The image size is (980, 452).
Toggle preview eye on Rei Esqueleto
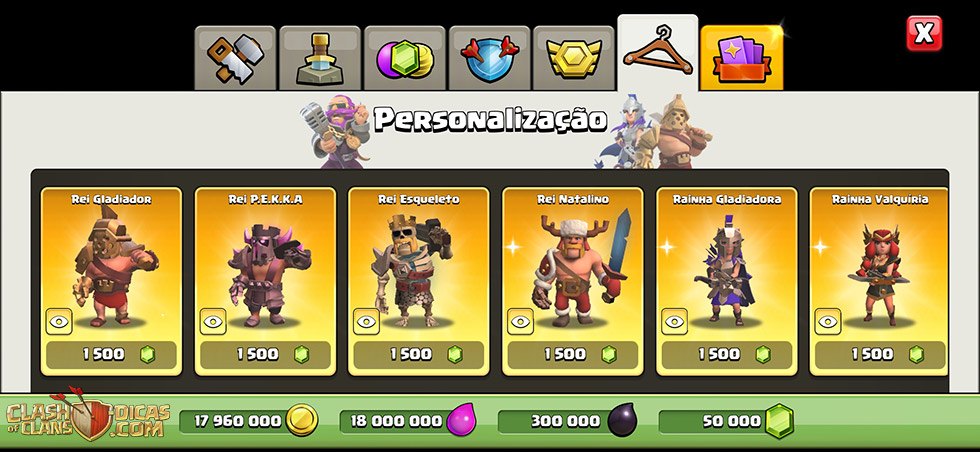point(367,321)
